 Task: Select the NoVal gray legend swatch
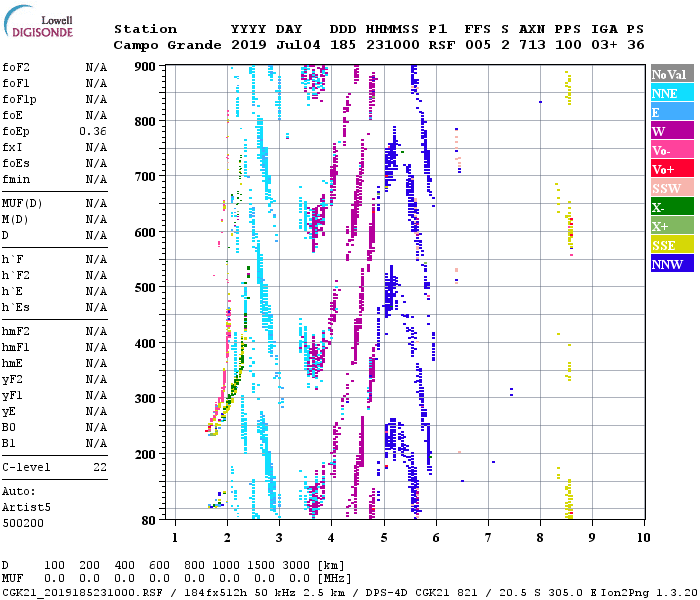(672, 74)
